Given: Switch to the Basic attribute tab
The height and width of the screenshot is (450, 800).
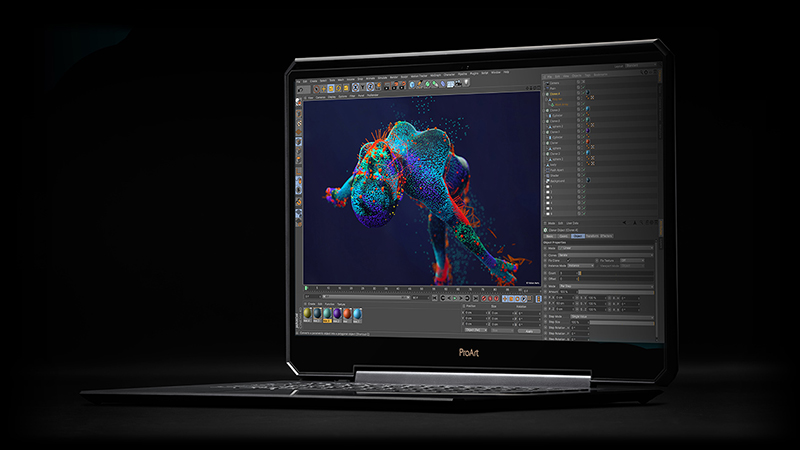Looking at the screenshot, I should pos(550,236).
